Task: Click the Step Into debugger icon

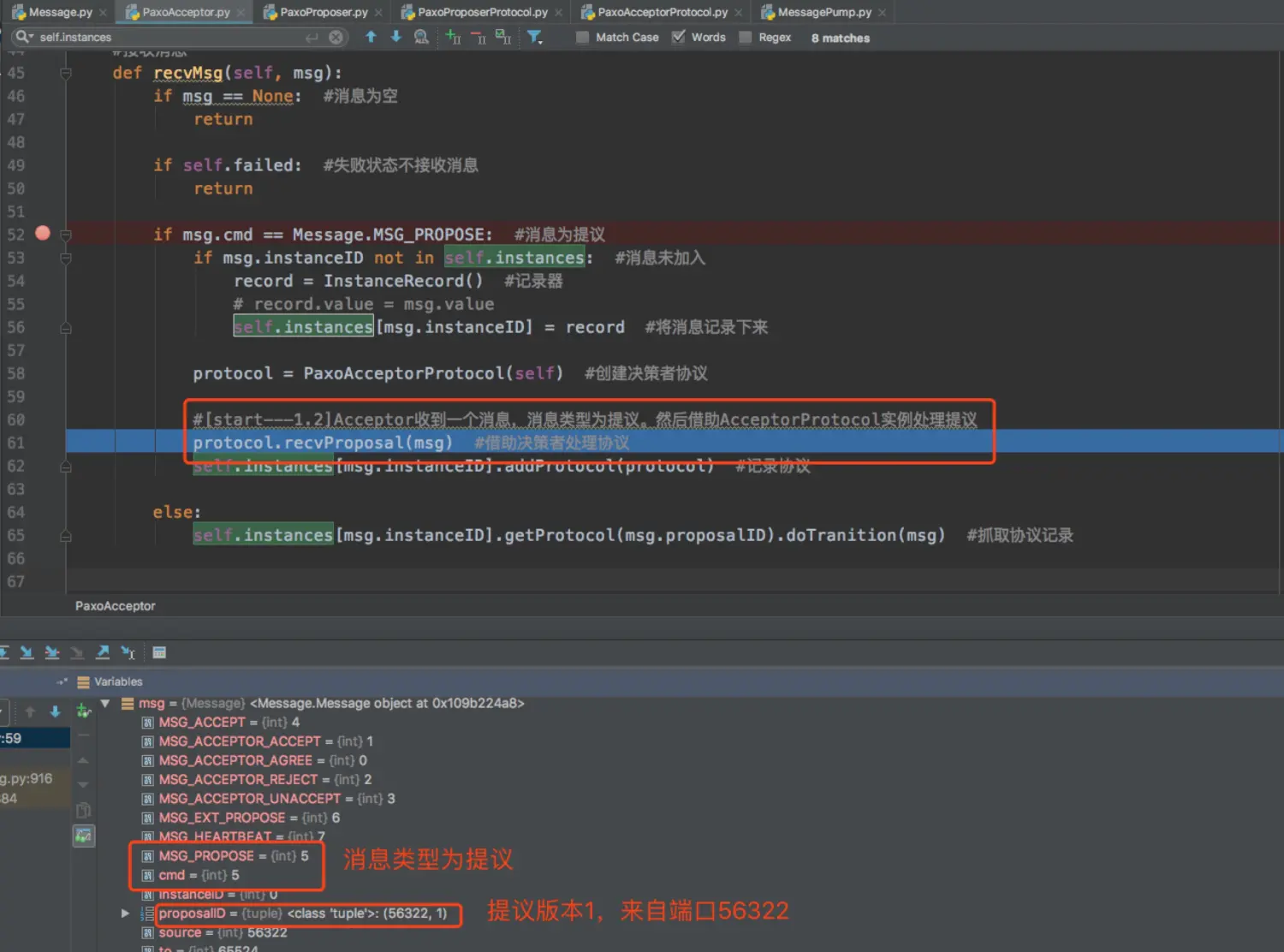Action: click(27, 652)
